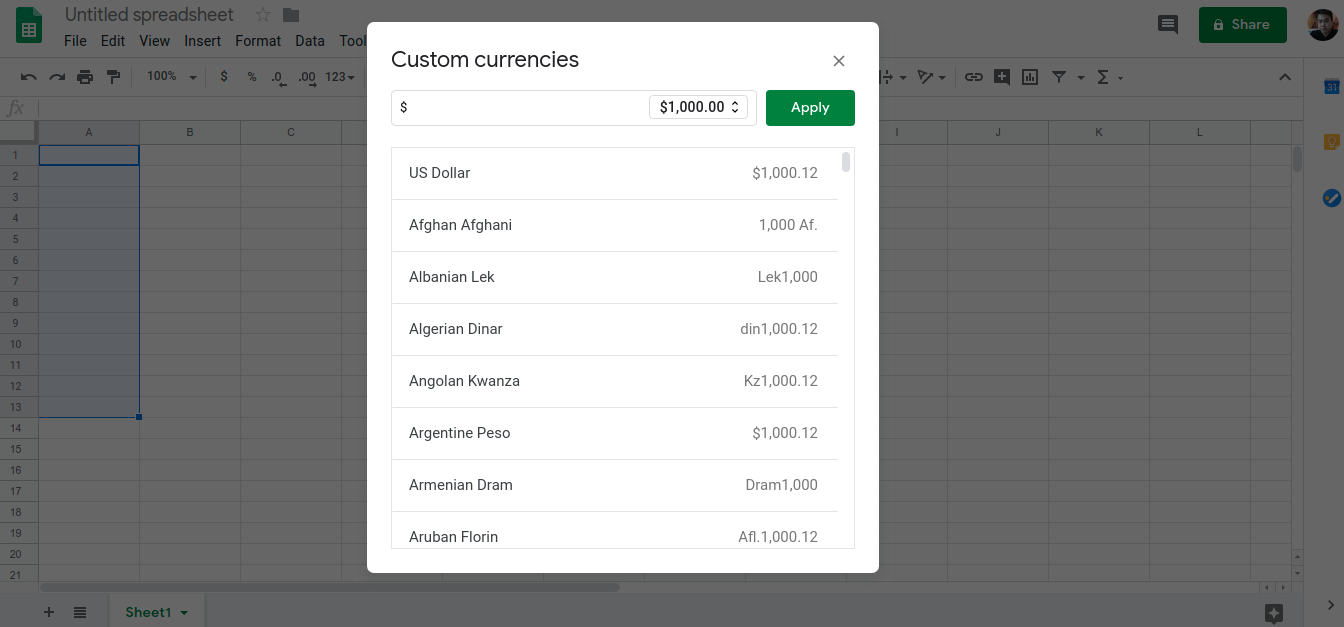Choose Algerian Dinar currency
The image size is (1344, 627).
[x=614, y=329]
